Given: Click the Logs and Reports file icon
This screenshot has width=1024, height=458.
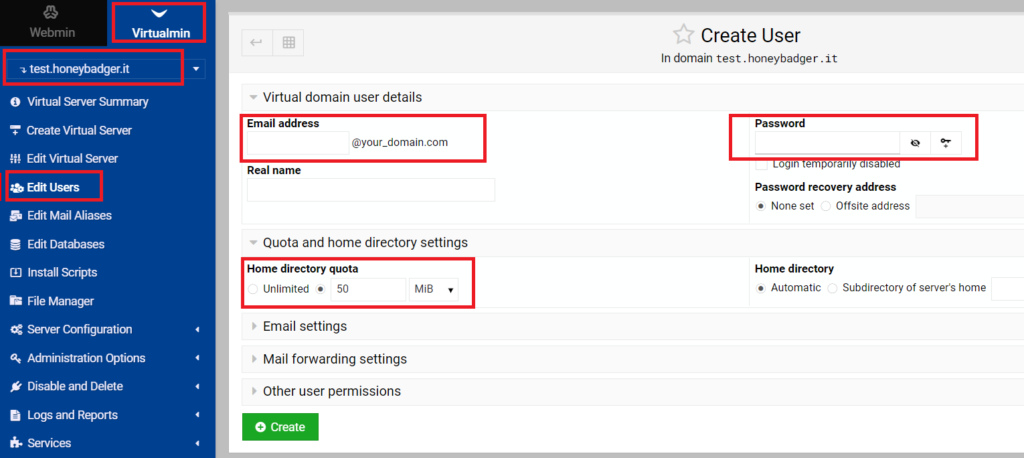Looking at the screenshot, I should (x=16, y=415).
